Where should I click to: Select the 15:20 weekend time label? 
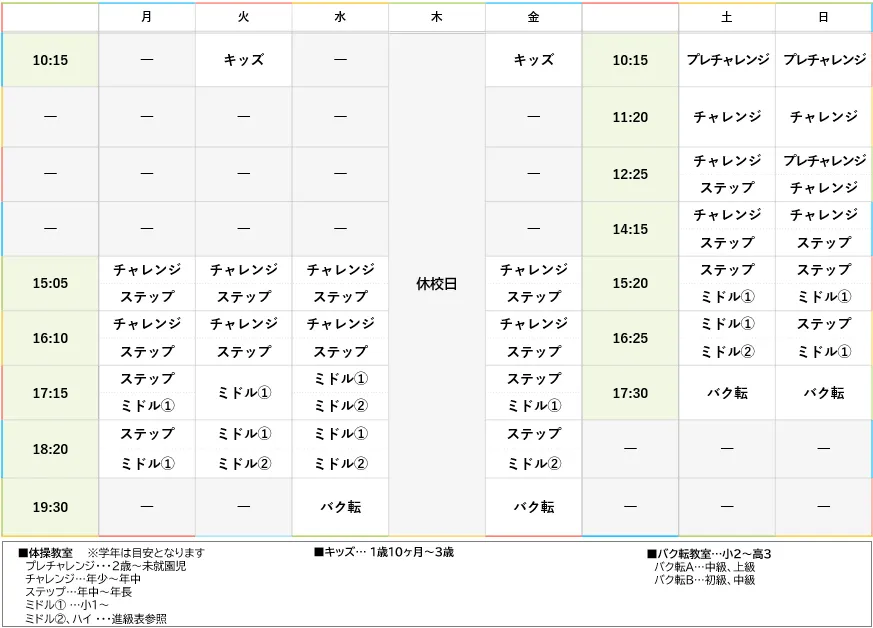tap(630, 283)
